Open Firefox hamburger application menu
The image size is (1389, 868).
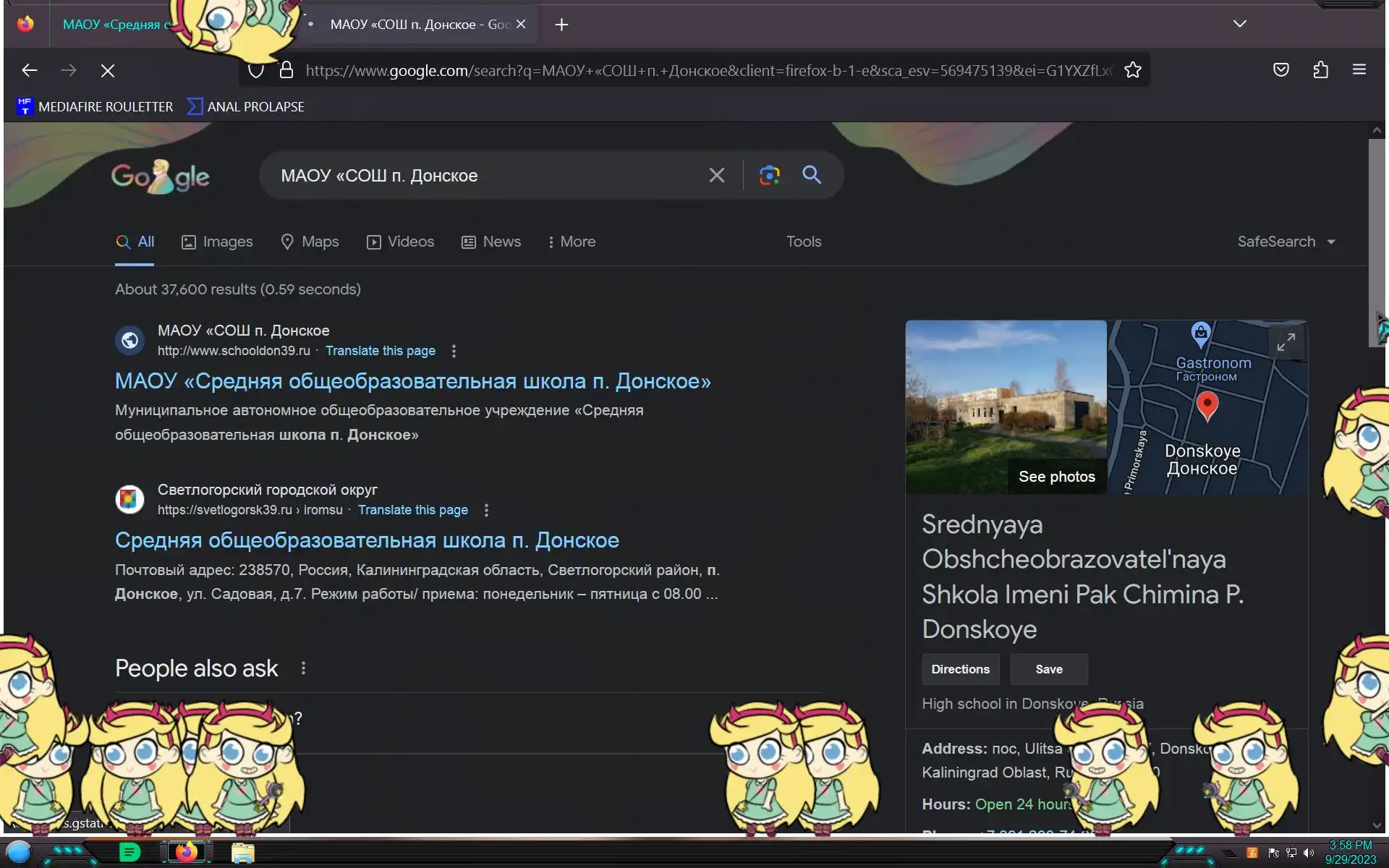pyautogui.click(x=1359, y=70)
